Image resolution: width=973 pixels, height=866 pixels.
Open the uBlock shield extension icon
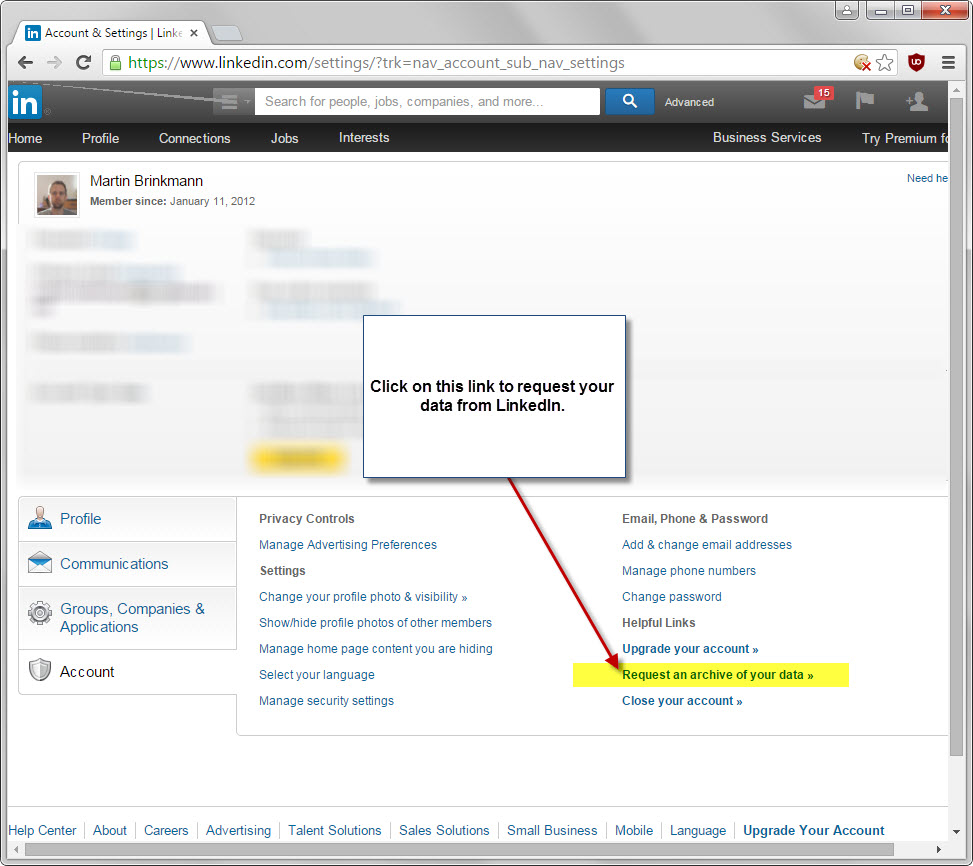[917, 63]
